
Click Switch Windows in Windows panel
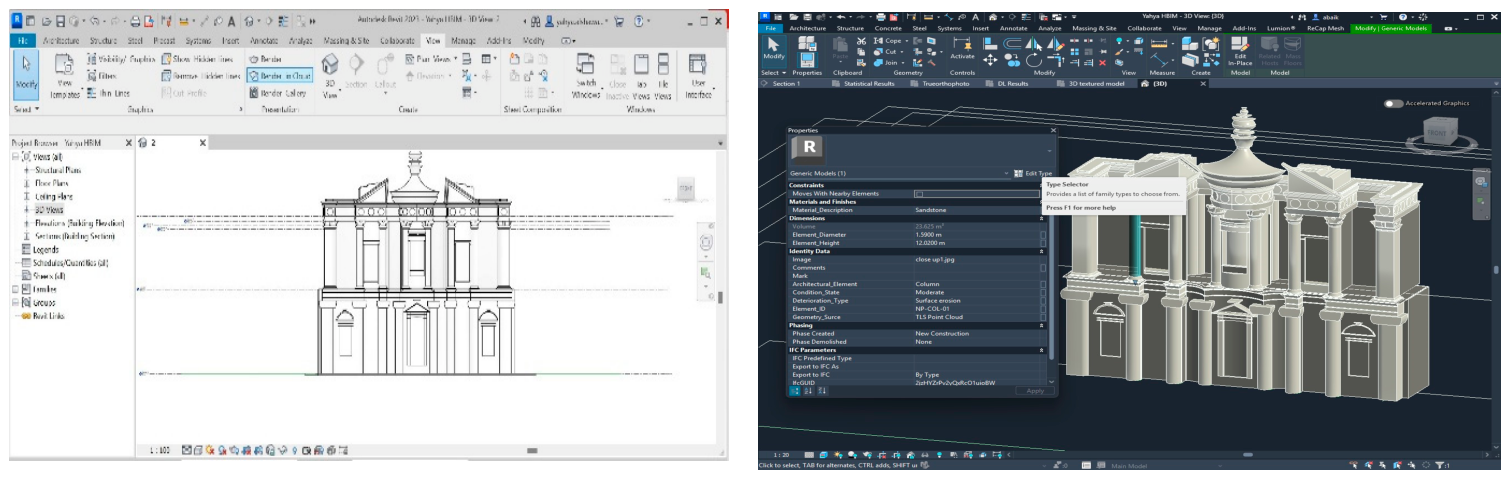[x=586, y=74]
